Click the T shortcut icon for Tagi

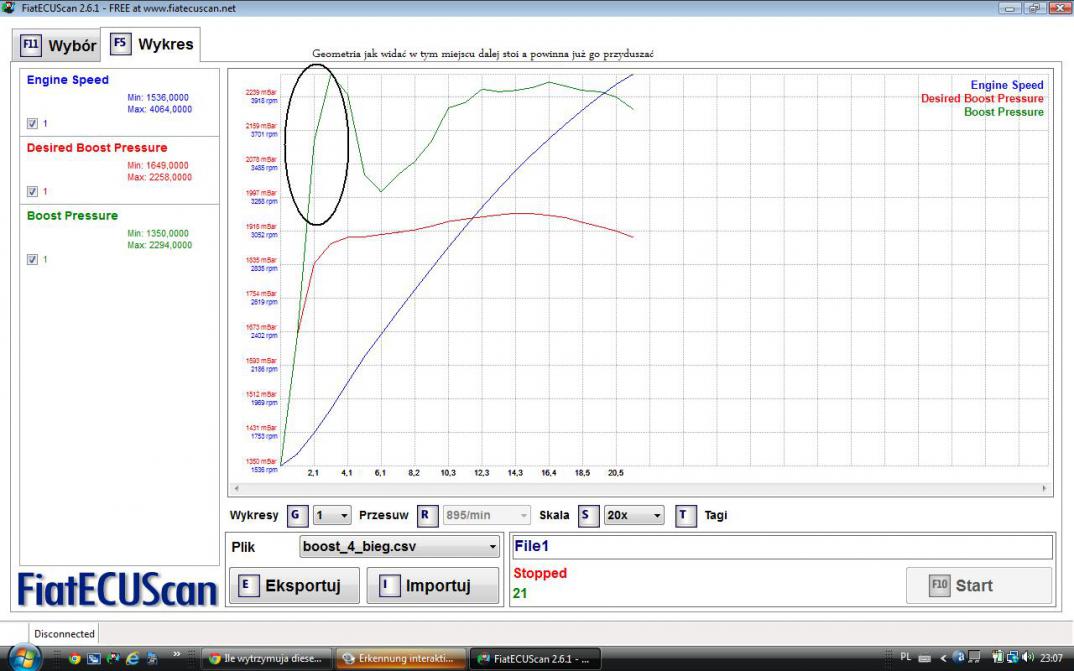pyautogui.click(x=685, y=516)
